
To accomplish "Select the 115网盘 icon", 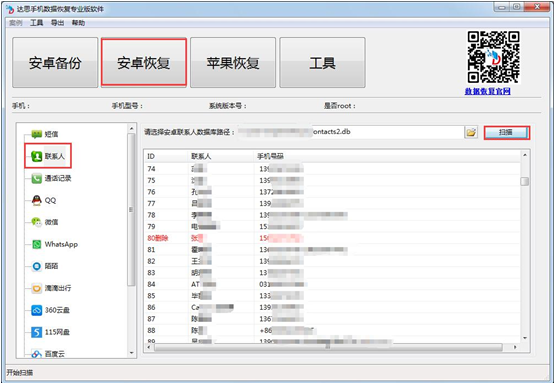I will point(36,332).
